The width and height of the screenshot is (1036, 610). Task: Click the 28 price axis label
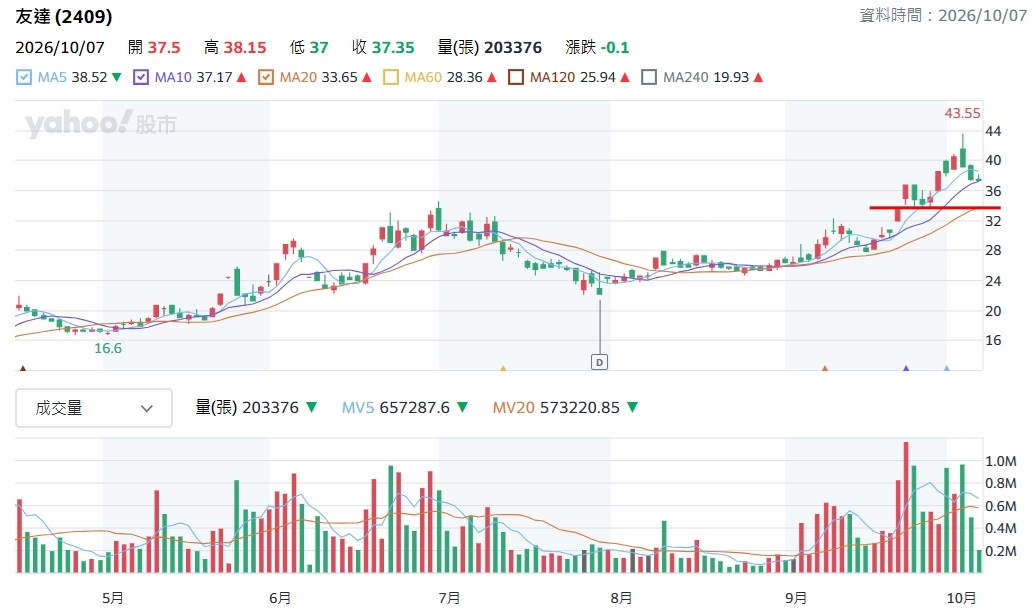click(x=993, y=250)
